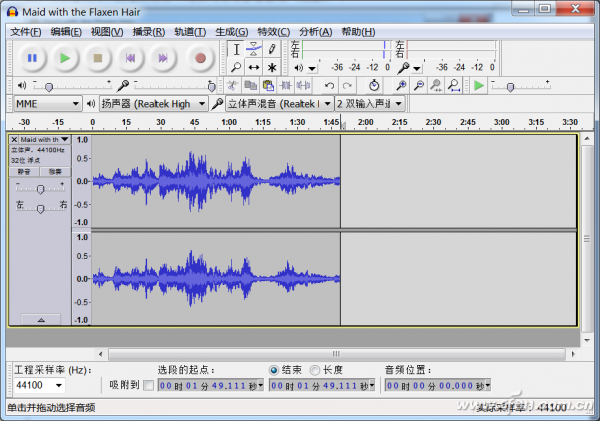
Task: Open the File (文件) menu
Action: click(26, 32)
